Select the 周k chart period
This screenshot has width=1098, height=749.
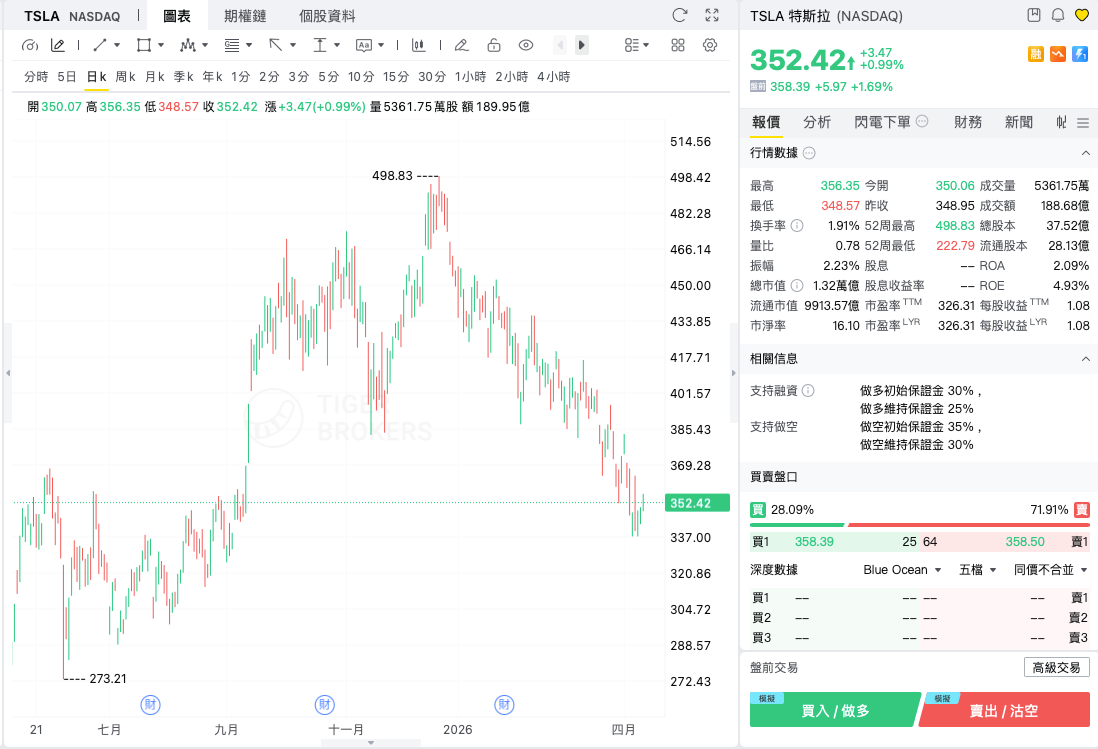(125, 76)
